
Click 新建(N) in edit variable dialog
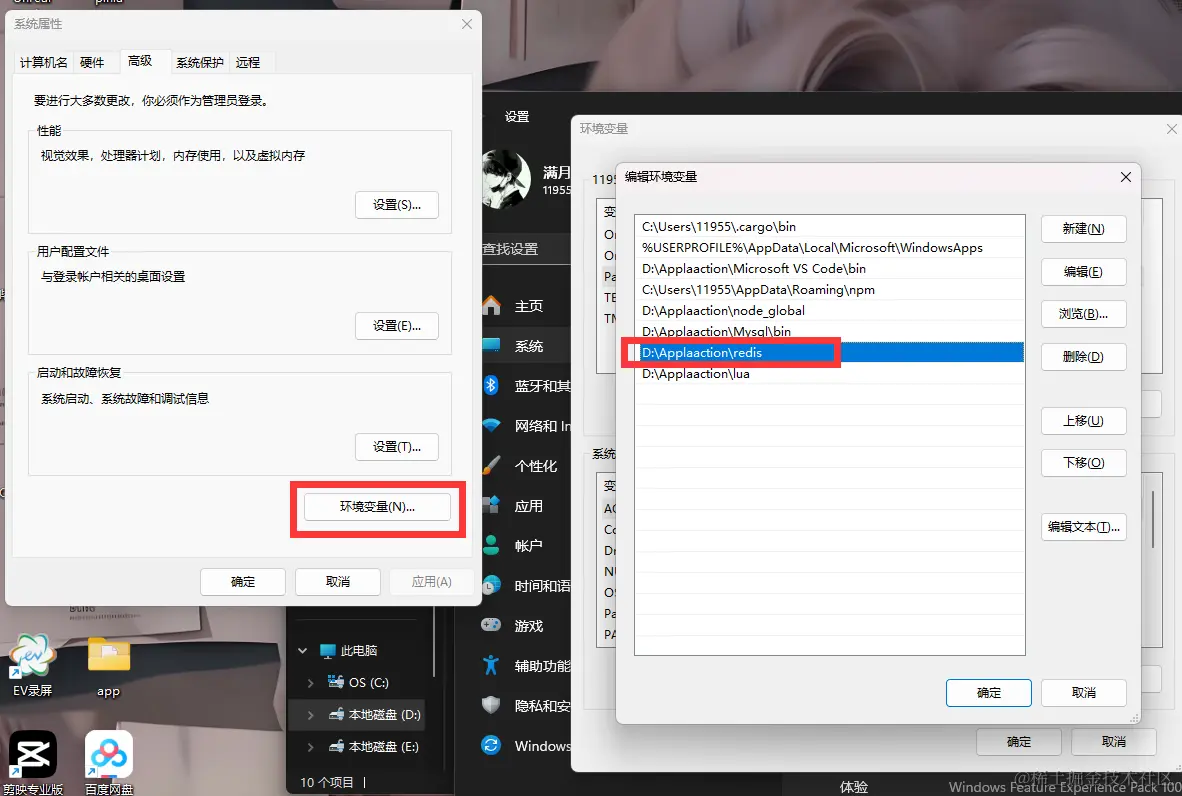1083,228
